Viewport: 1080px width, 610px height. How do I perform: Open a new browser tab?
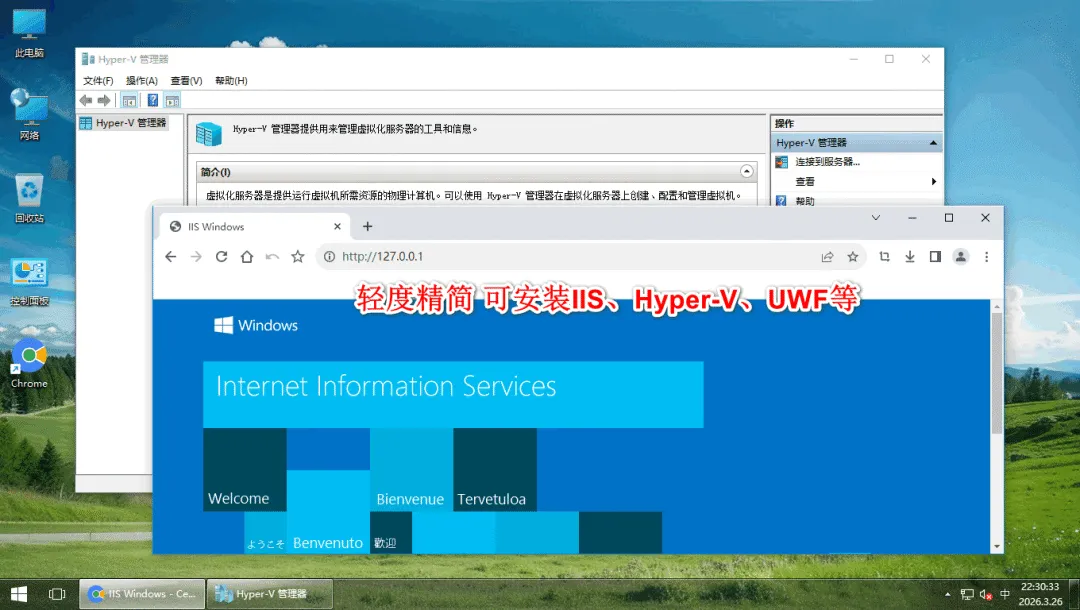coord(368,227)
